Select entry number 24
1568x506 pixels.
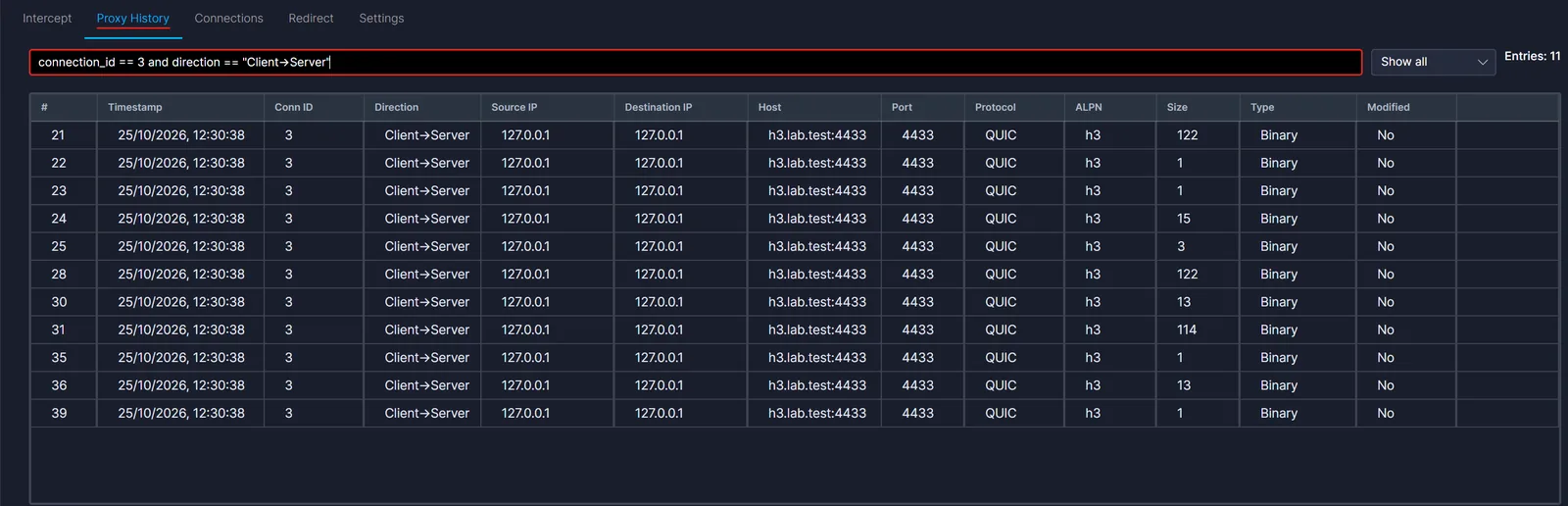(x=794, y=219)
